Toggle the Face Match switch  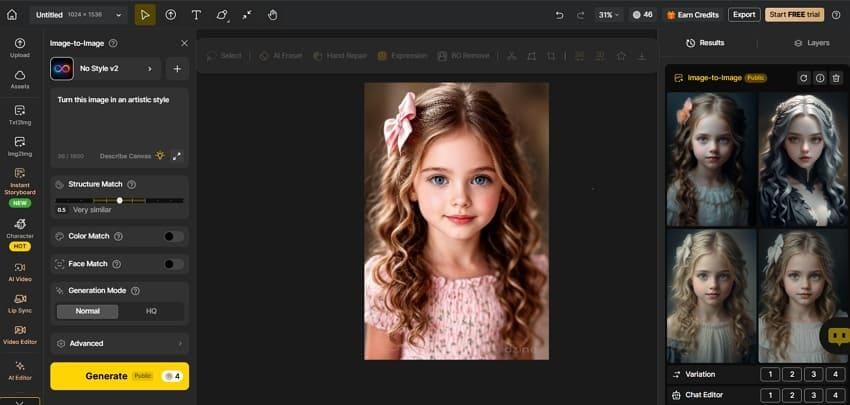point(173,264)
